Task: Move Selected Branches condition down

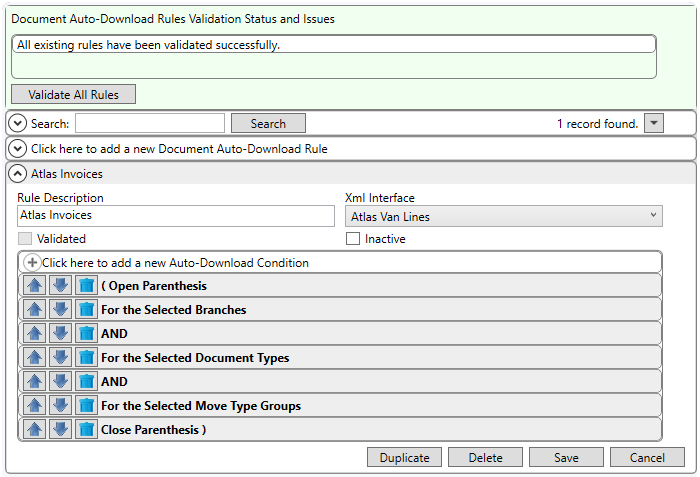Action: coord(60,309)
